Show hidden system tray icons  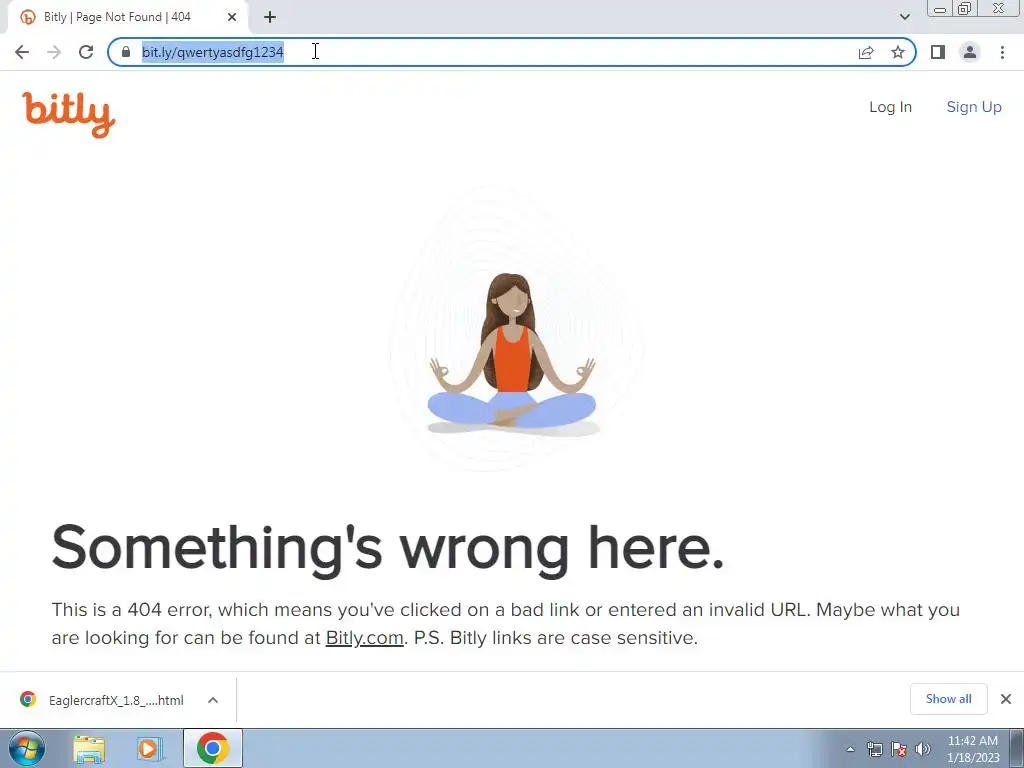tap(850, 749)
